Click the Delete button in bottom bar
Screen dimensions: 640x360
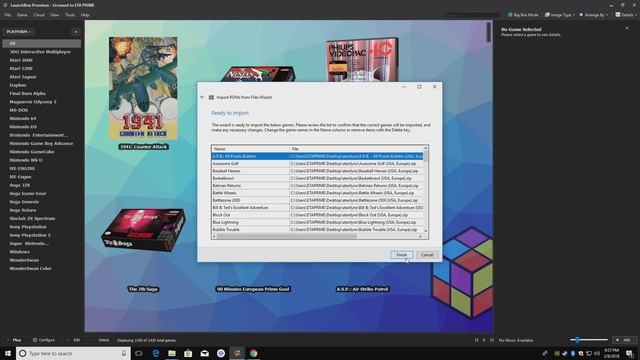tap(101, 340)
